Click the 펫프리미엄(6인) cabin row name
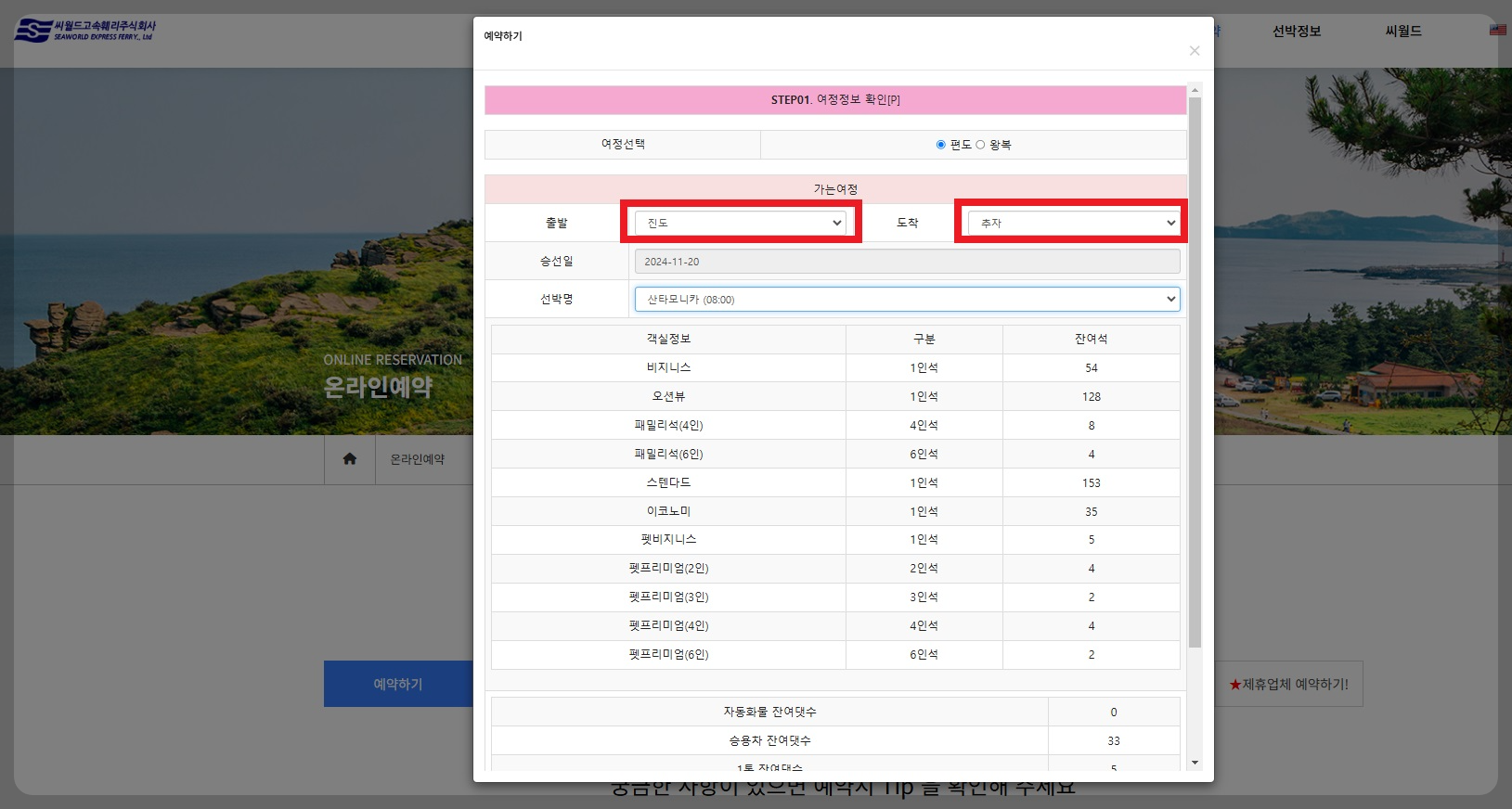This screenshot has height=809, width=1512. coord(668,654)
